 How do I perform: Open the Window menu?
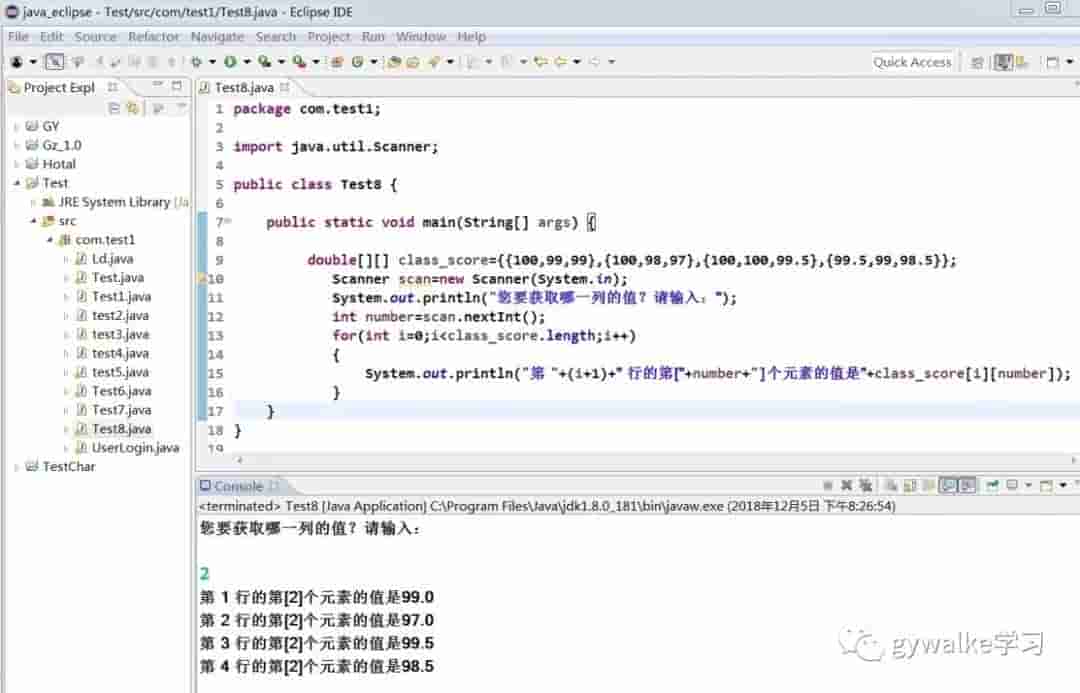pyautogui.click(x=421, y=37)
